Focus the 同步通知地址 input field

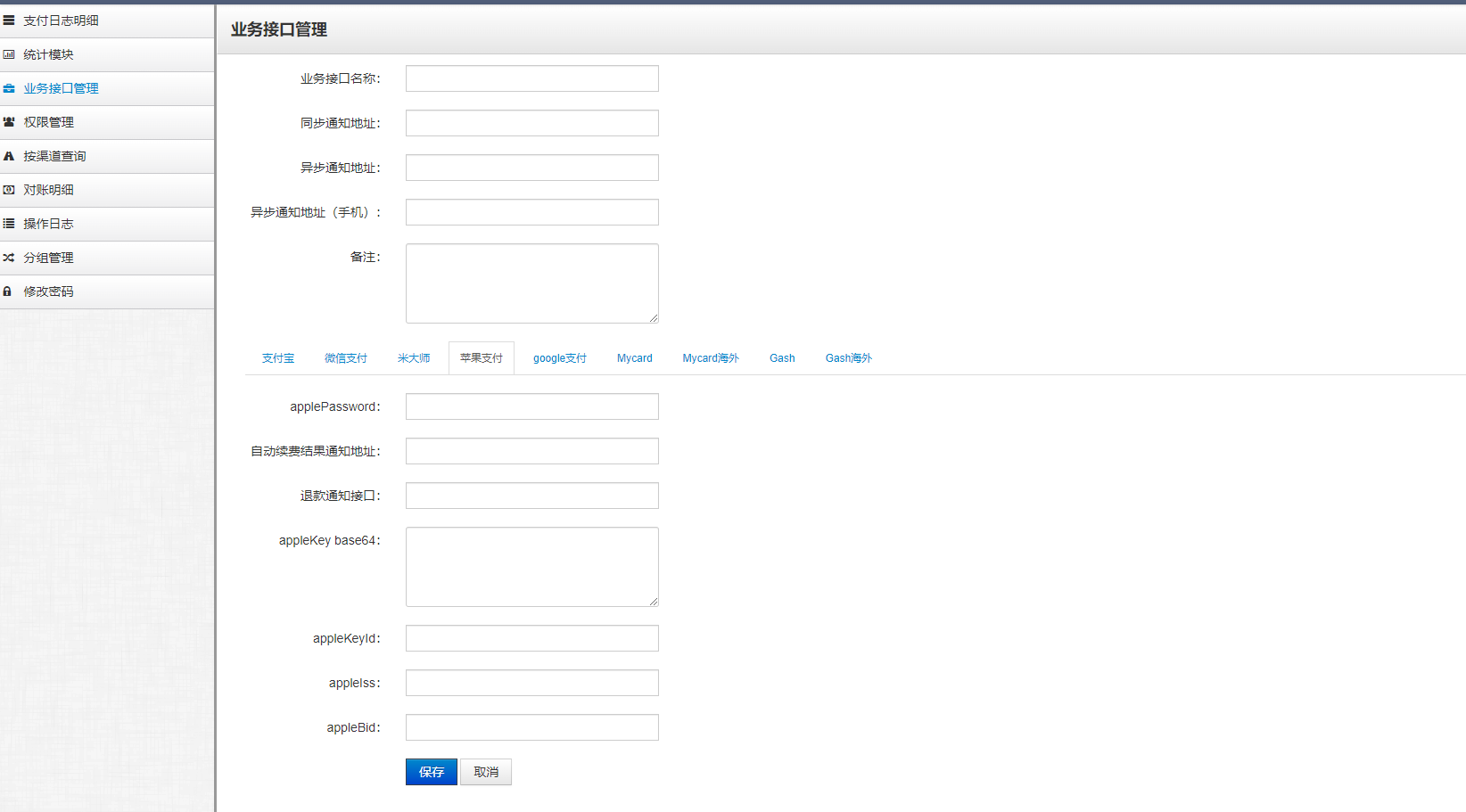coord(532,123)
